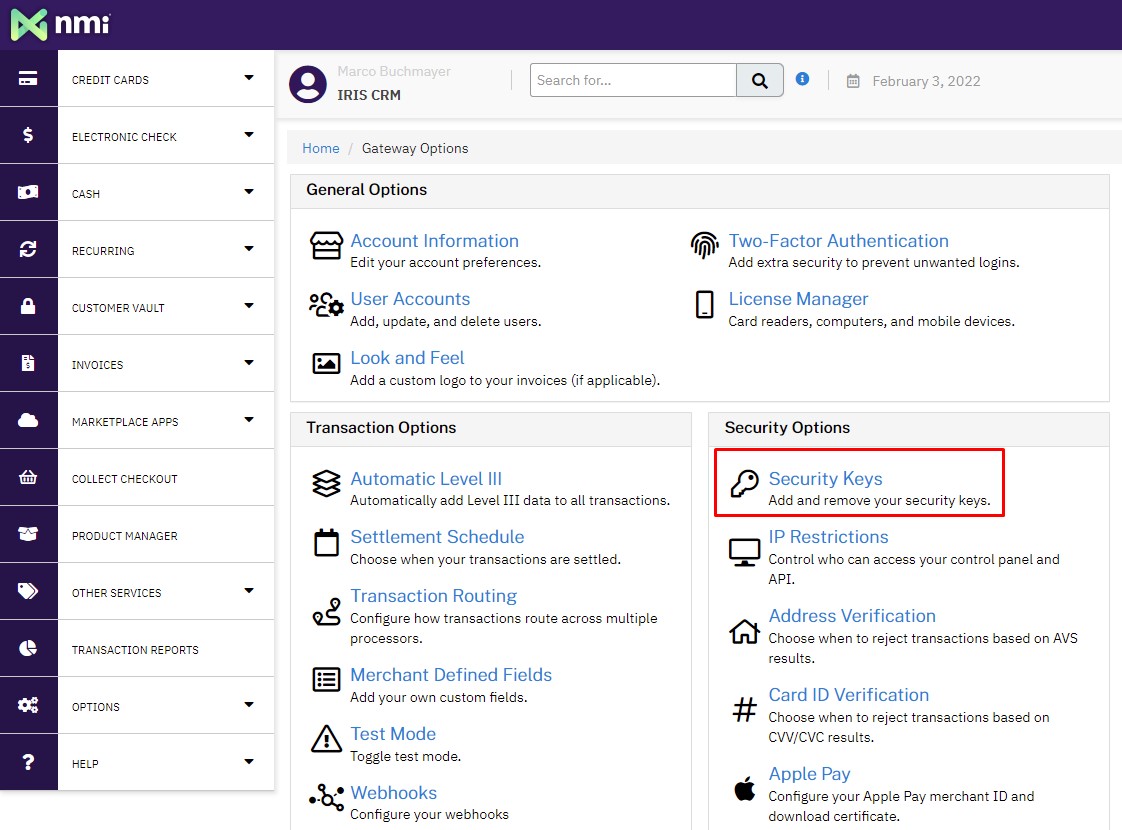Click the Collect Checkout basket icon
The width and height of the screenshot is (1122, 830).
(x=28, y=477)
